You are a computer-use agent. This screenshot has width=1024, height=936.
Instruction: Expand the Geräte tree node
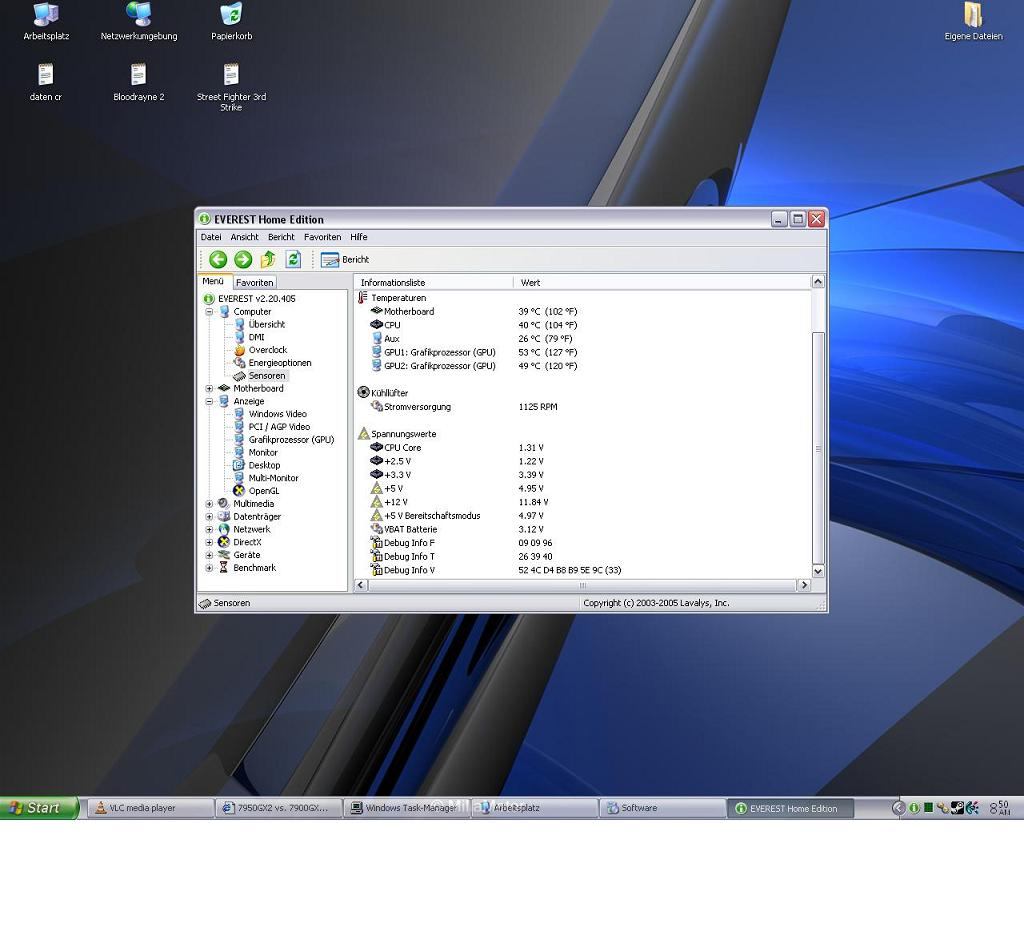[x=209, y=555]
